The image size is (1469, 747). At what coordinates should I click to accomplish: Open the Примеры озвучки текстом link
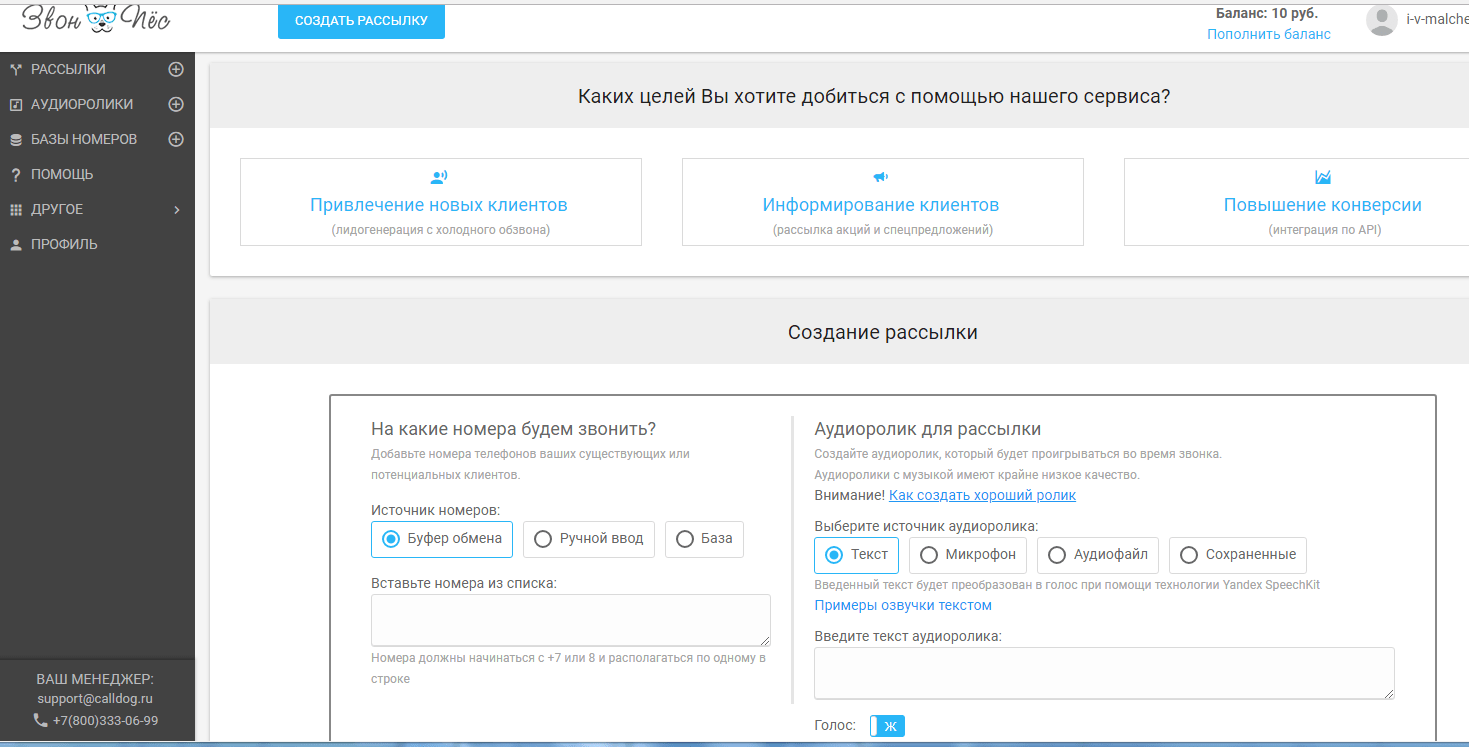[903, 605]
